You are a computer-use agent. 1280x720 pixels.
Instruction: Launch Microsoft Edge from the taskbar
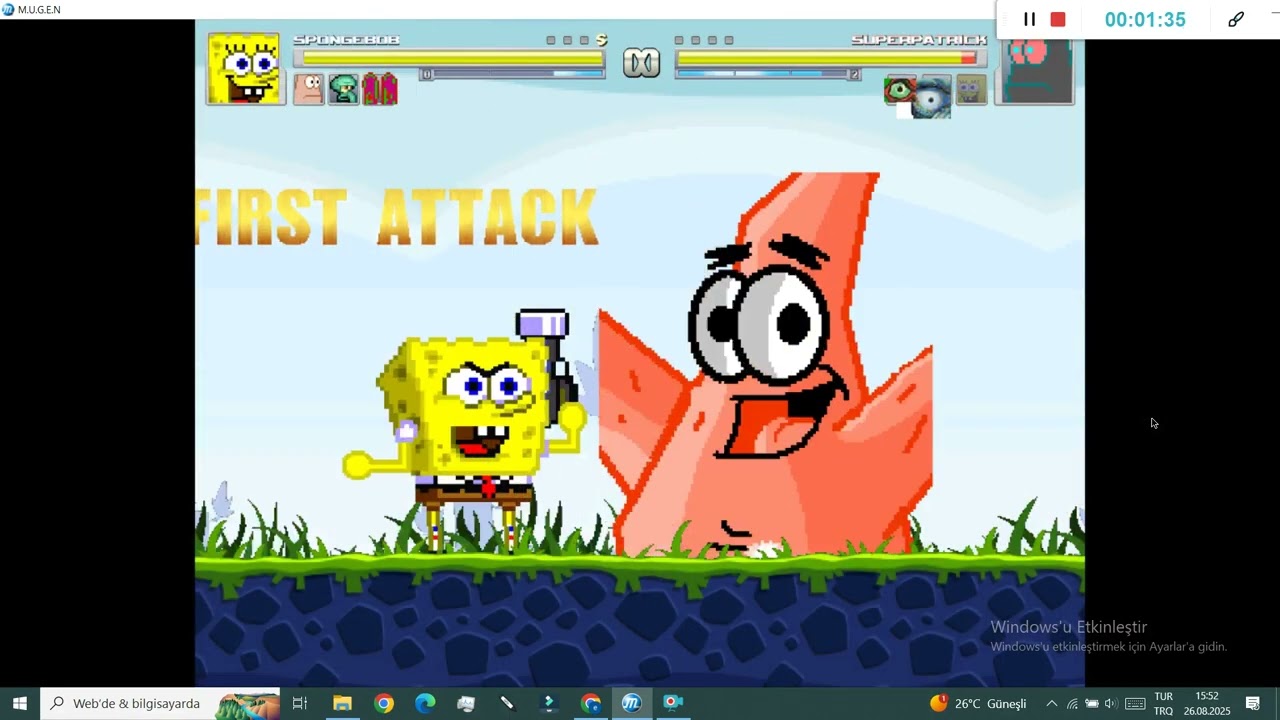pyautogui.click(x=425, y=703)
